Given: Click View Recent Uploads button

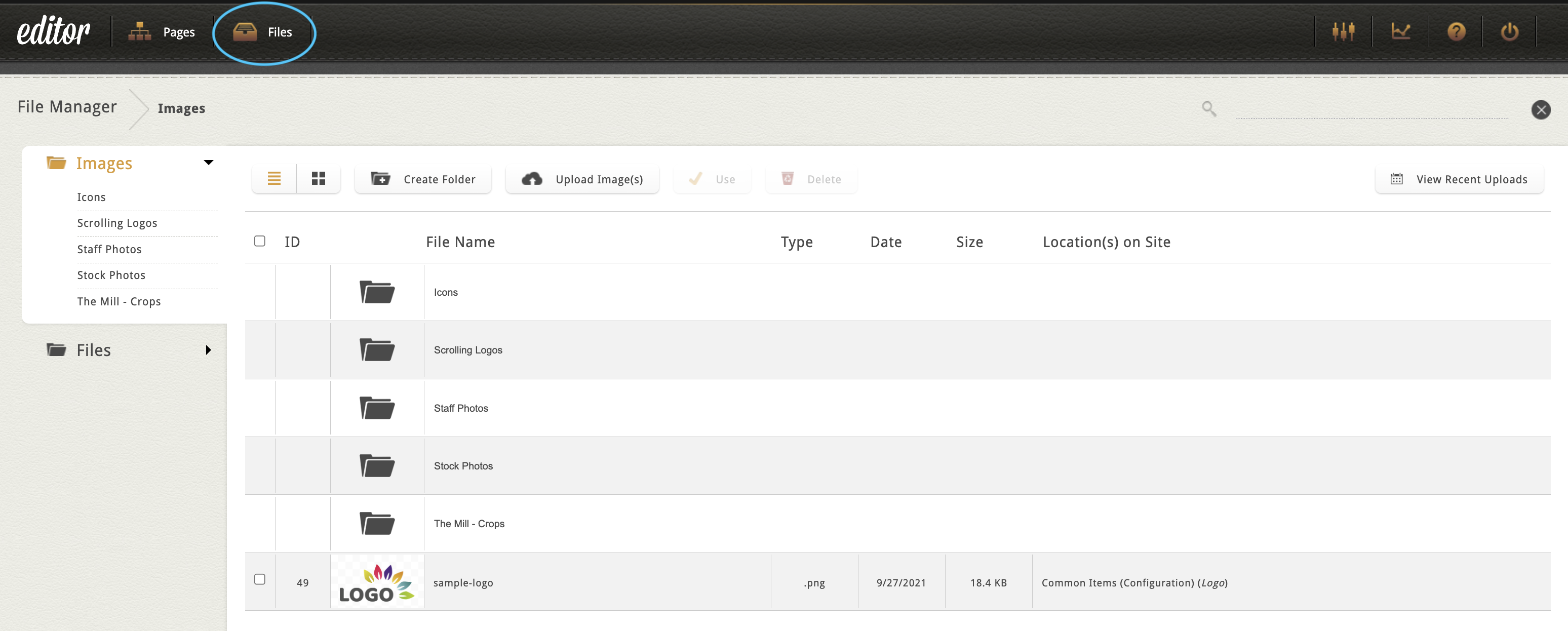Looking at the screenshot, I should click(x=1459, y=179).
